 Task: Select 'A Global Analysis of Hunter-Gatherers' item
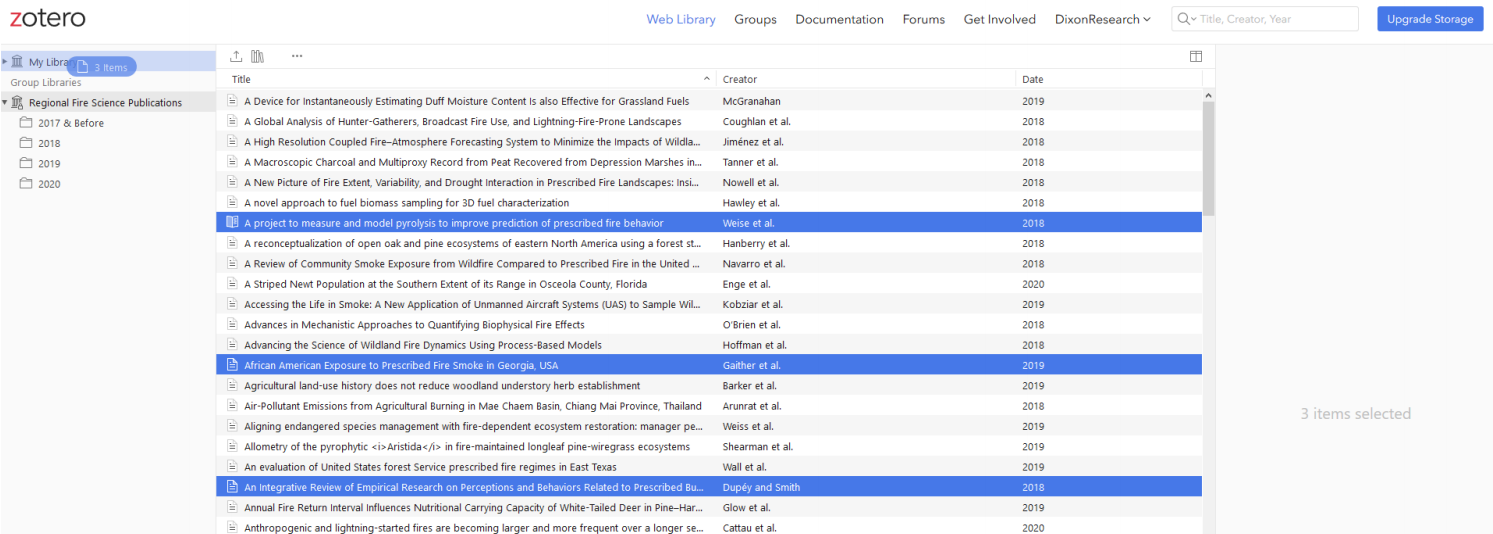[x=709, y=121]
